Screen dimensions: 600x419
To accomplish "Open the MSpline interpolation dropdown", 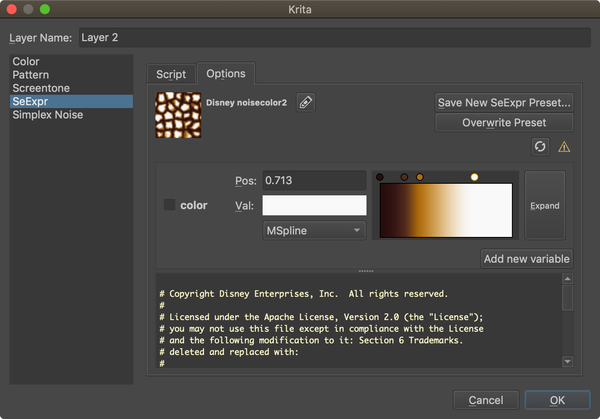I will [x=313, y=230].
